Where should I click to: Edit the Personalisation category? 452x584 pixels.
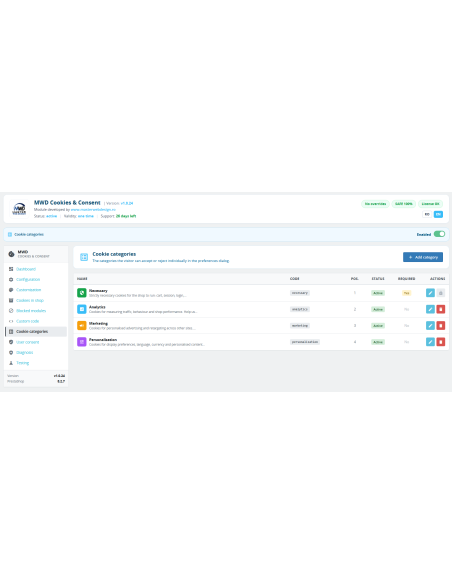(x=430, y=342)
